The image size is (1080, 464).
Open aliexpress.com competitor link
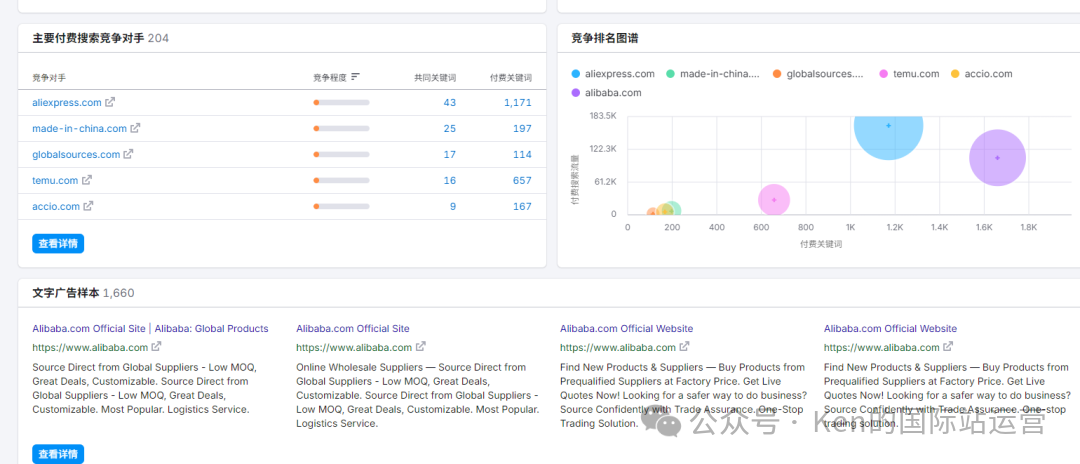[67, 102]
